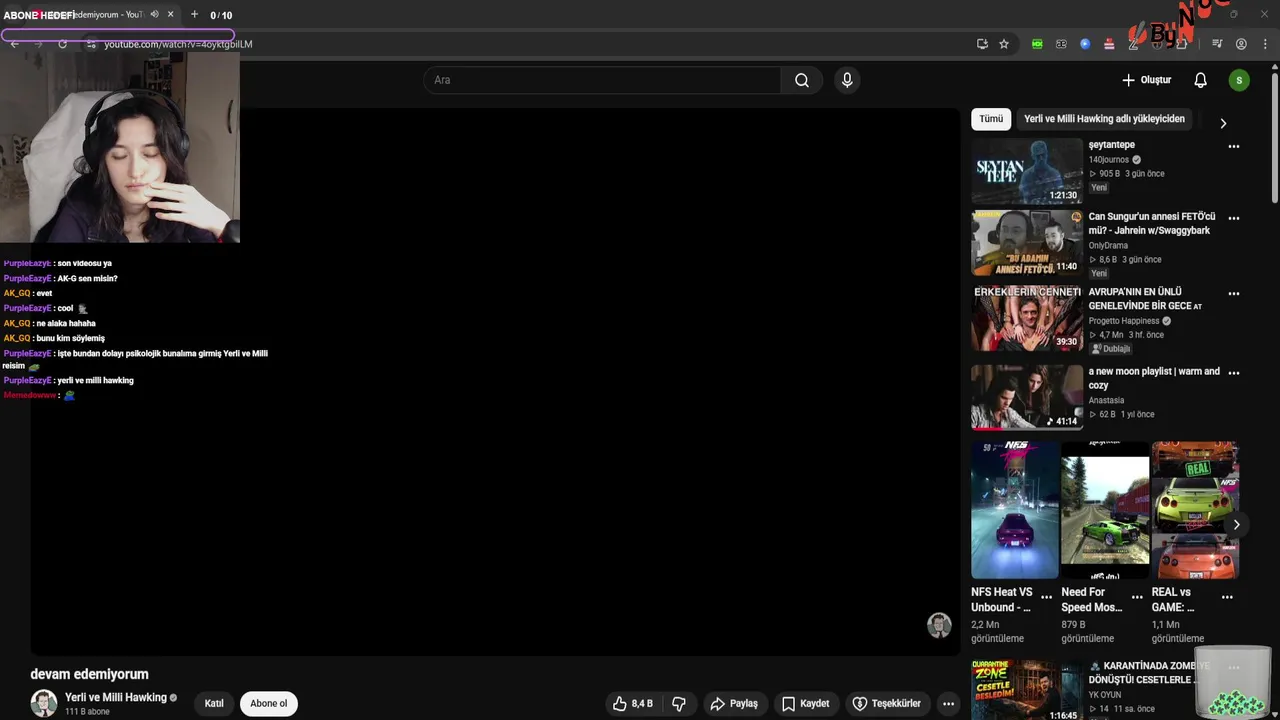Click the YouTube search magnifier button
Image resolution: width=1280 pixels, height=720 pixels.
[x=802, y=80]
